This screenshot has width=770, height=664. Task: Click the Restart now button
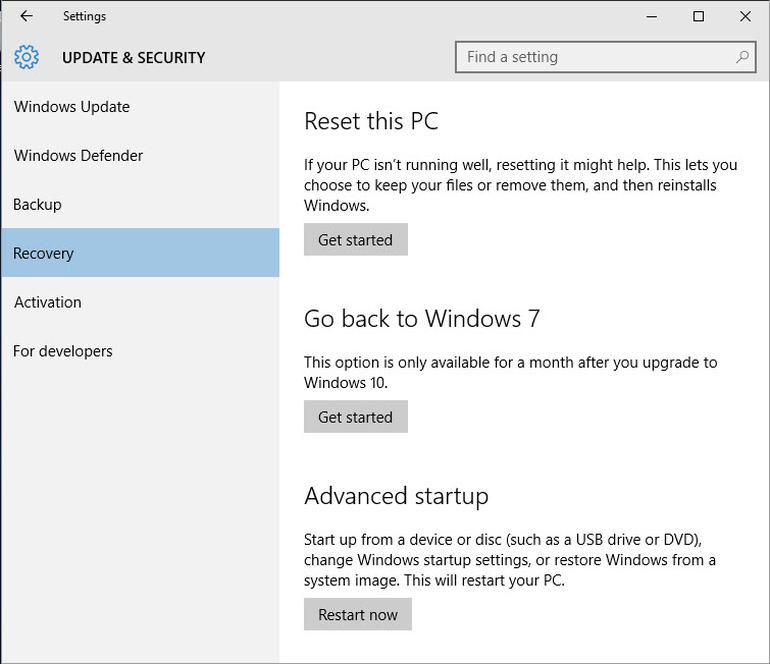357,615
